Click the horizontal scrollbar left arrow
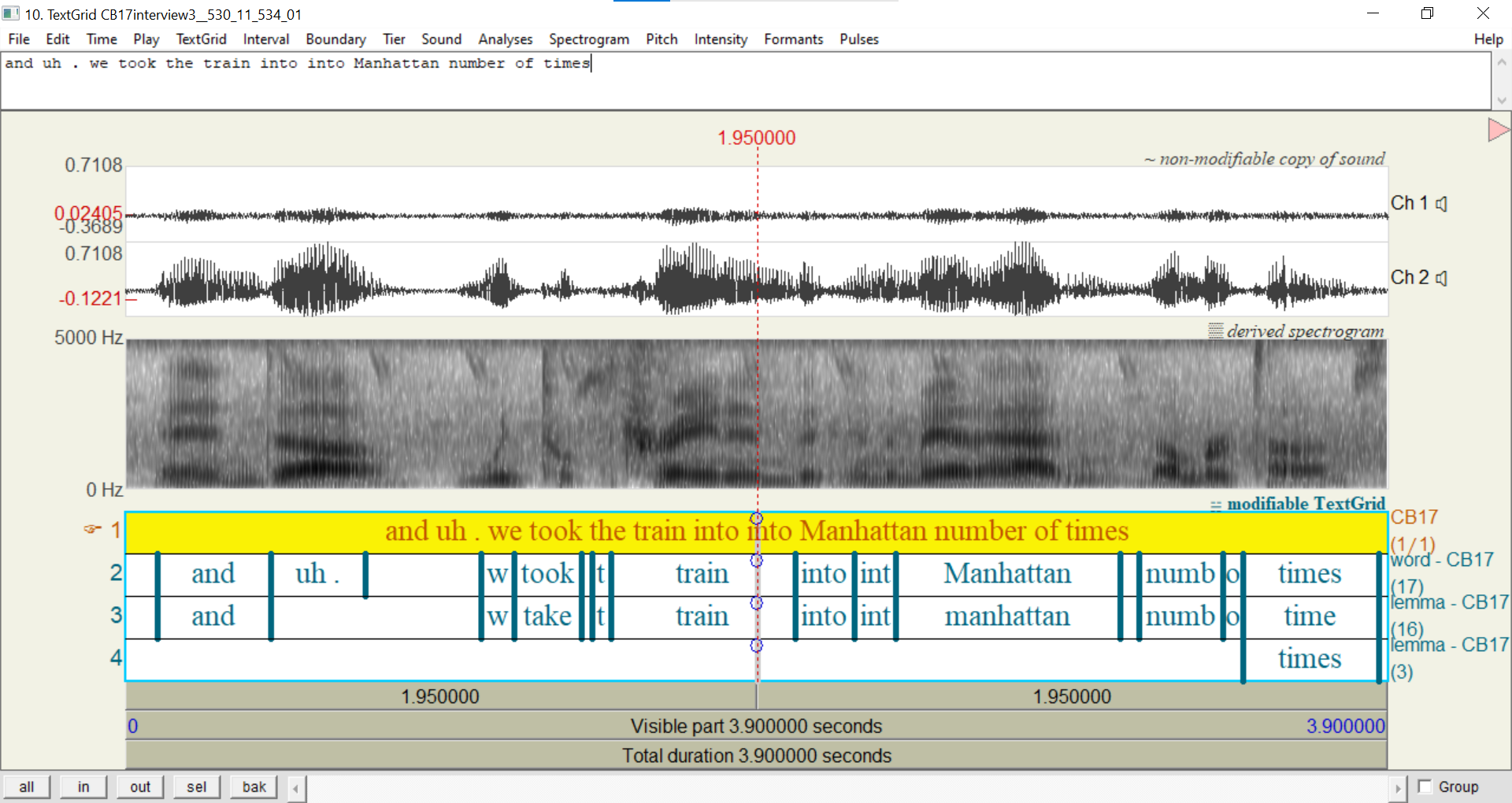This screenshot has width=1512, height=803. (x=296, y=788)
